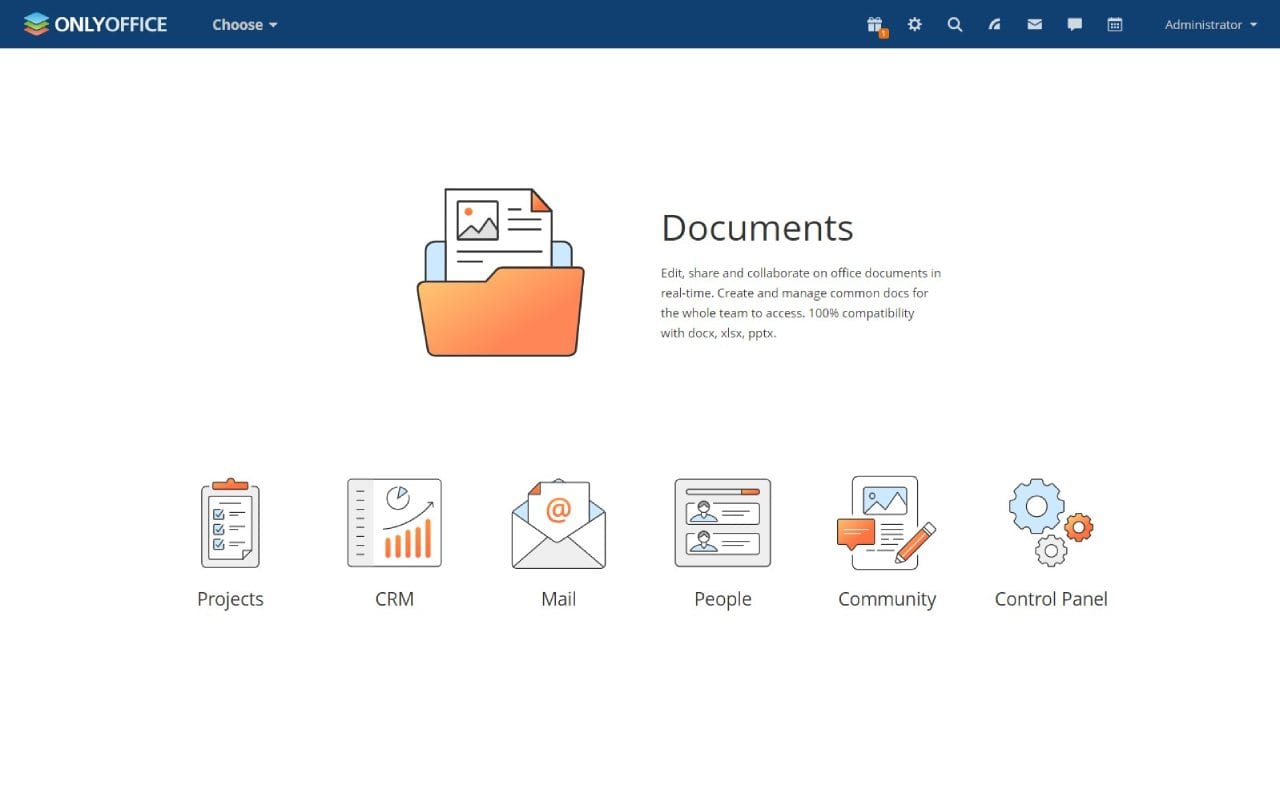This screenshot has width=1280, height=800.
Task: Open the Projects module clipboard icon
Action: click(230, 522)
